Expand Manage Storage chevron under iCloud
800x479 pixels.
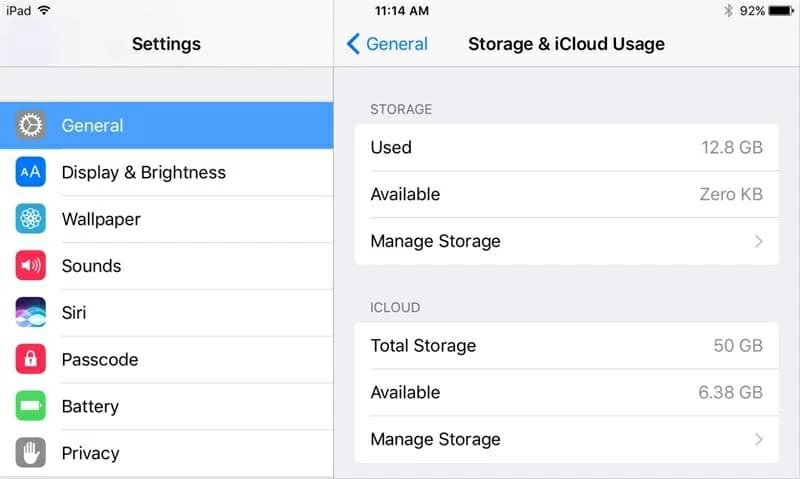coord(758,439)
